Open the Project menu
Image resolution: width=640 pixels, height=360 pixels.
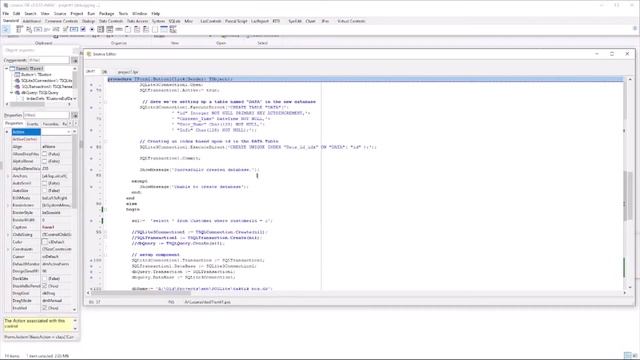77,13
